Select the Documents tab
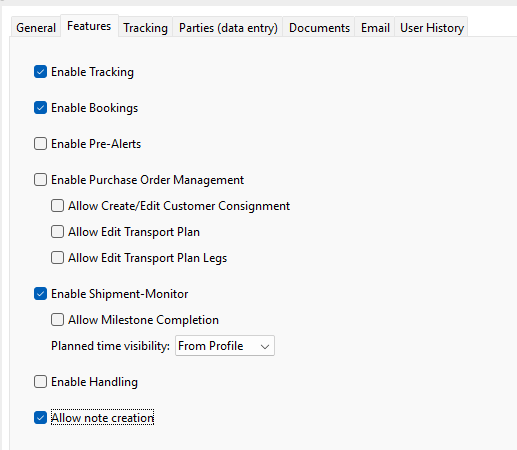Viewport: 517px width, 450px height. pyautogui.click(x=319, y=28)
